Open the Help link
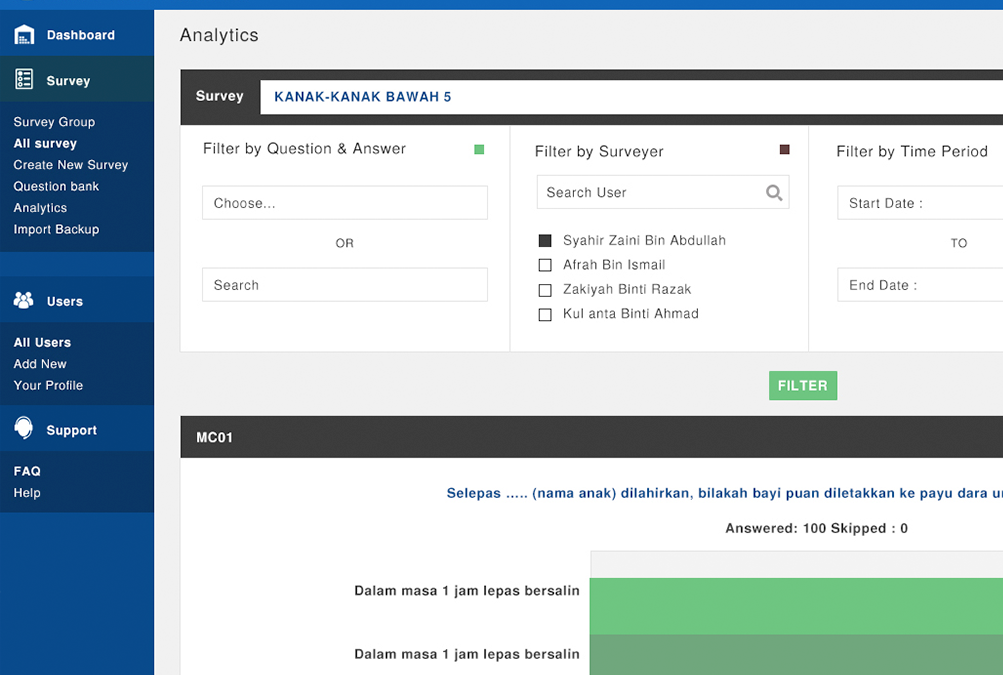 coord(27,493)
